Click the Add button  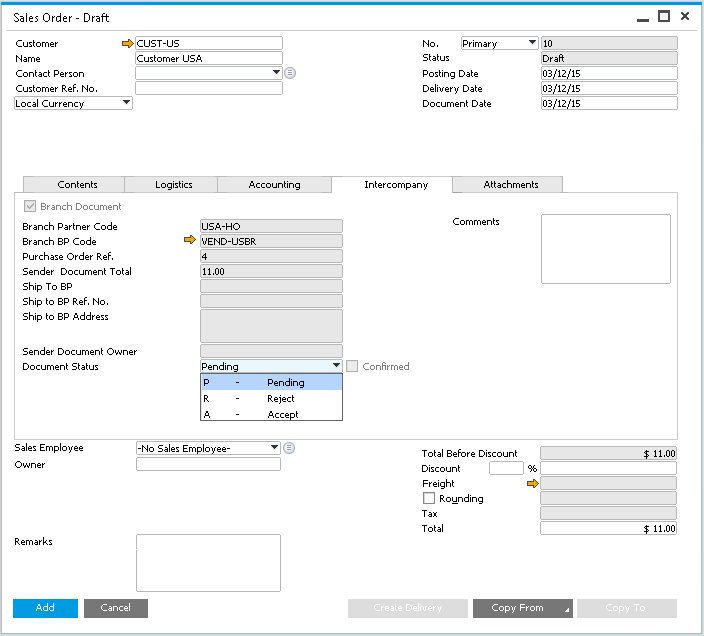pyautogui.click(x=45, y=608)
